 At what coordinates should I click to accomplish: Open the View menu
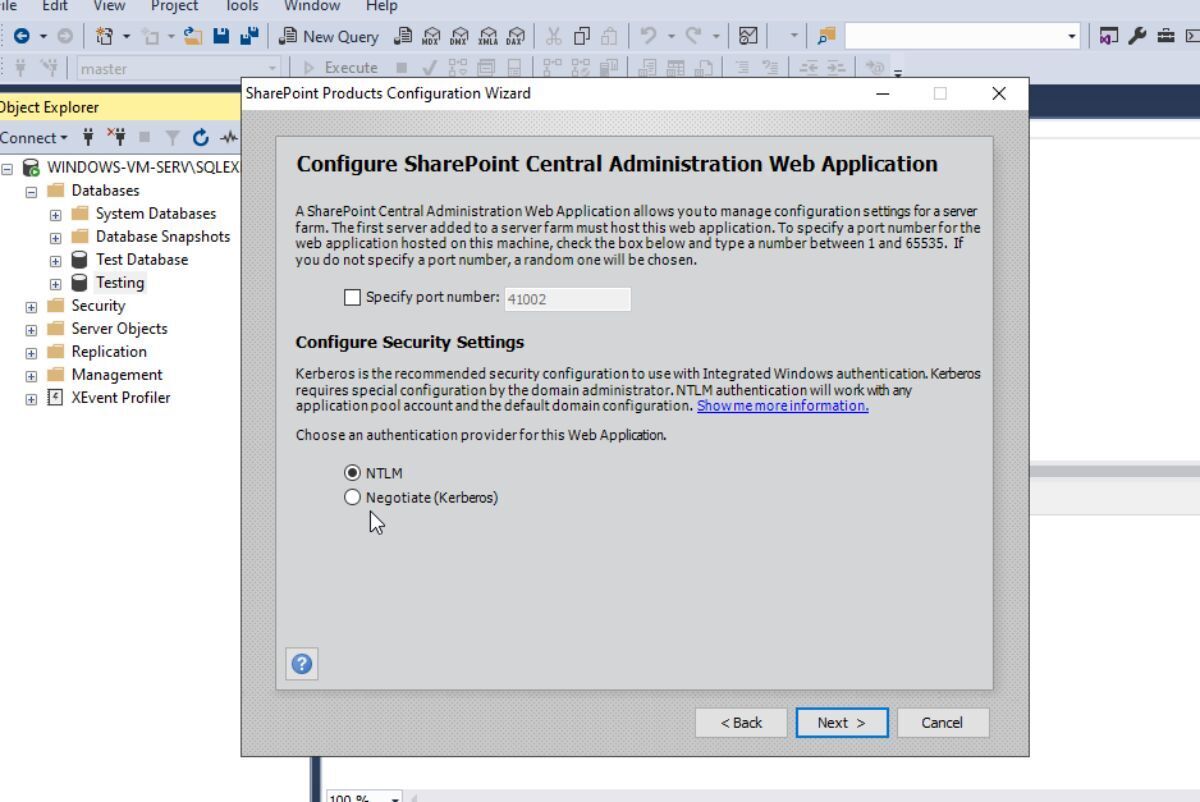[x=109, y=6]
